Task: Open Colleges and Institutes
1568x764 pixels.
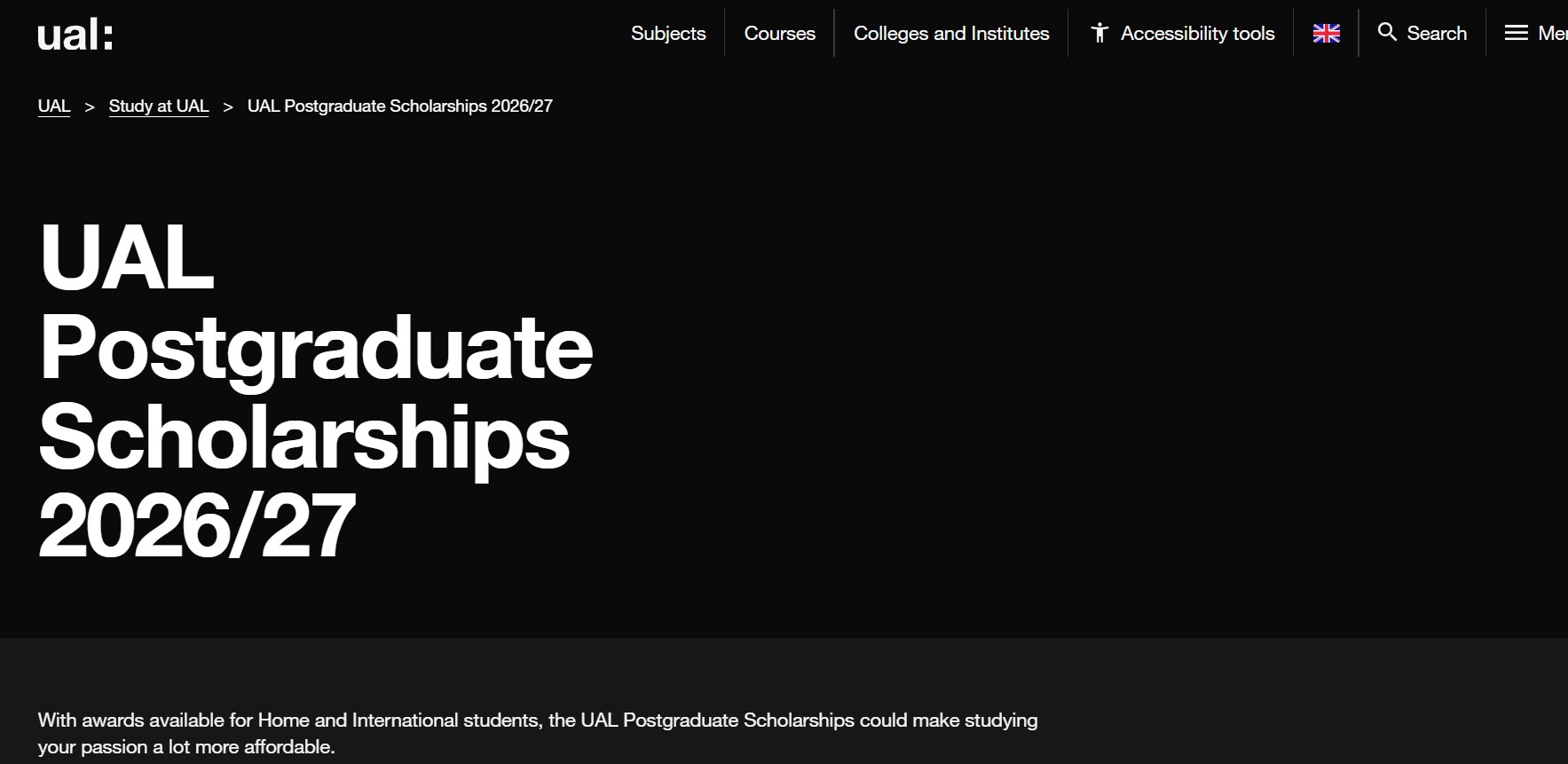Action: pos(950,33)
